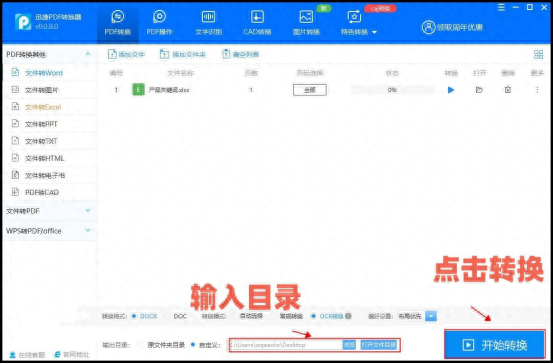Click the Word document icon beside 文件转Word
This screenshot has height=364, width=553.
(x=15, y=72)
